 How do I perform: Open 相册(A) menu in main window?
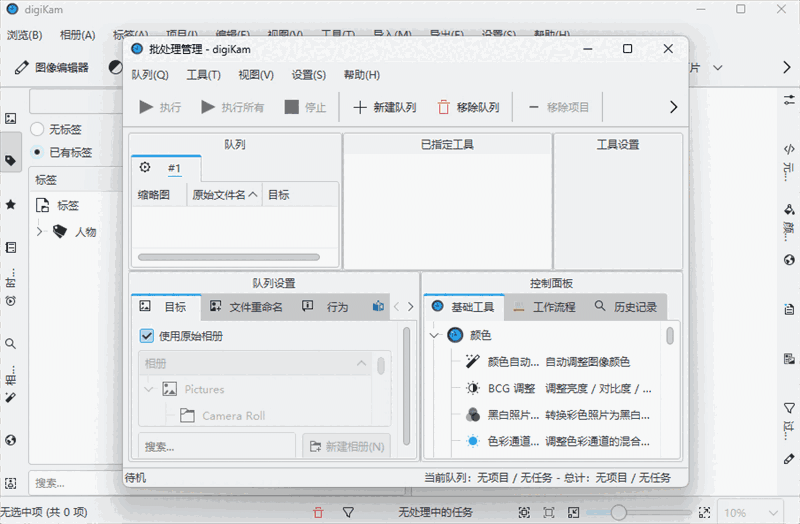78,35
